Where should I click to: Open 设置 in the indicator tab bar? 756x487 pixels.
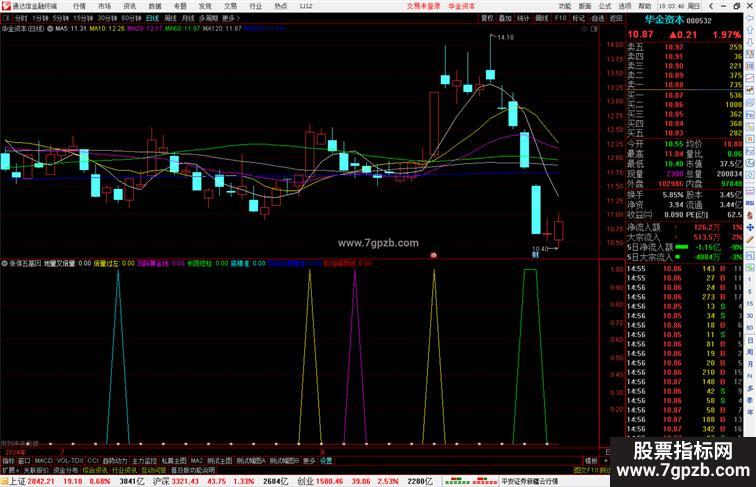tap(326, 461)
